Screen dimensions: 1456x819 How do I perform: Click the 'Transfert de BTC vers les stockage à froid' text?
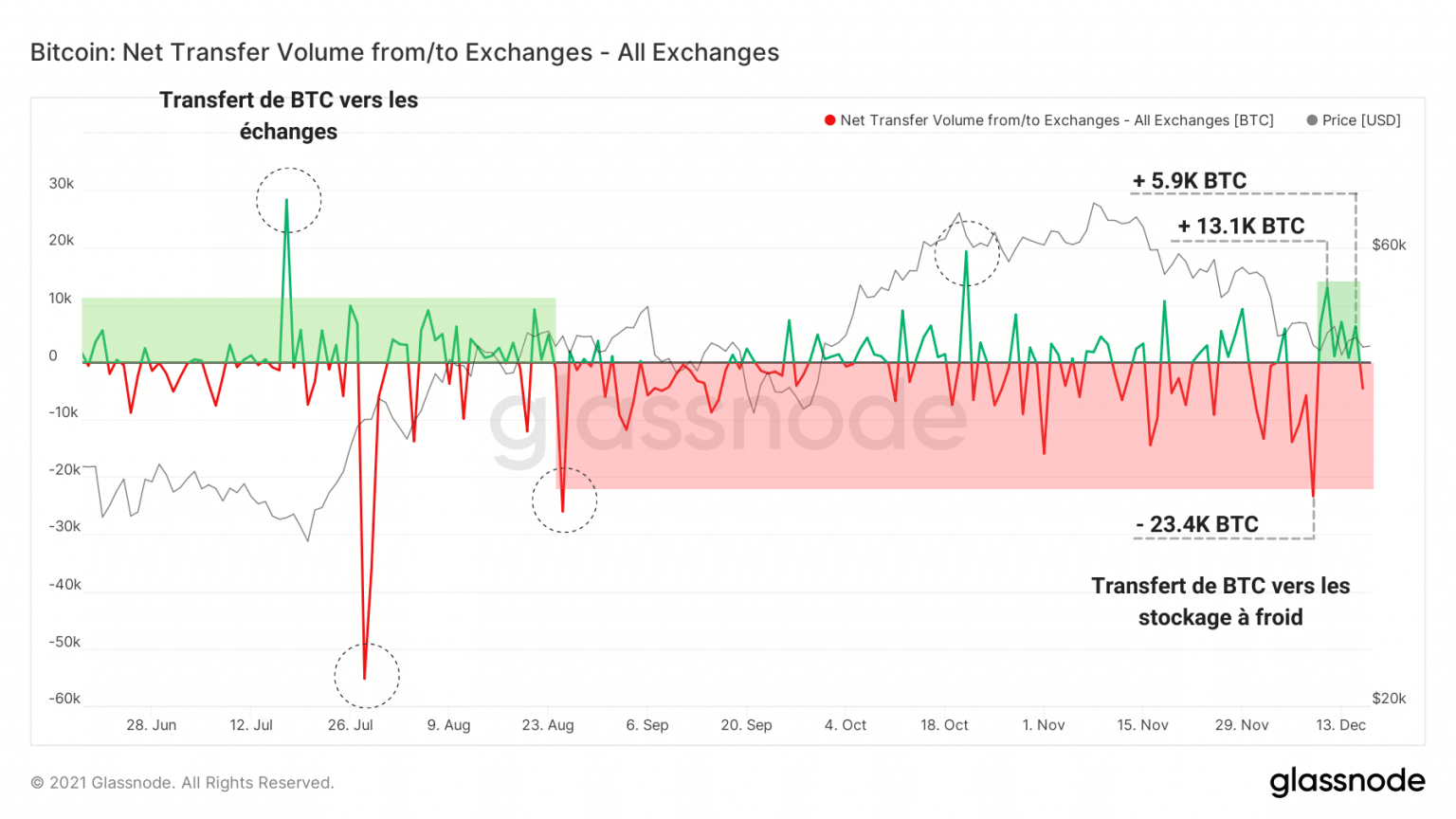click(x=1220, y=601)
